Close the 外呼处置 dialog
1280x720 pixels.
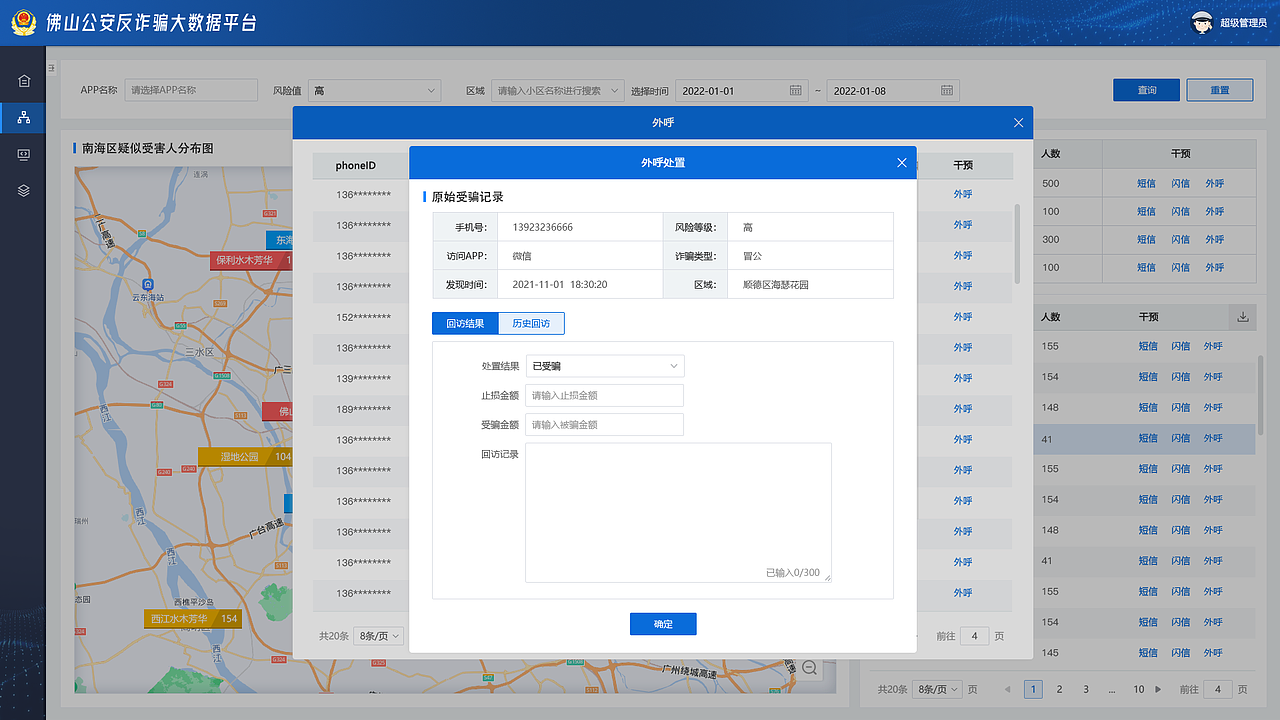(x=902, y=162)
